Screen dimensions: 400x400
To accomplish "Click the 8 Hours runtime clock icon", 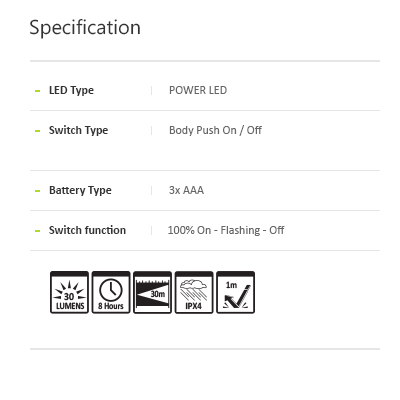I will (x=111, y=292).
